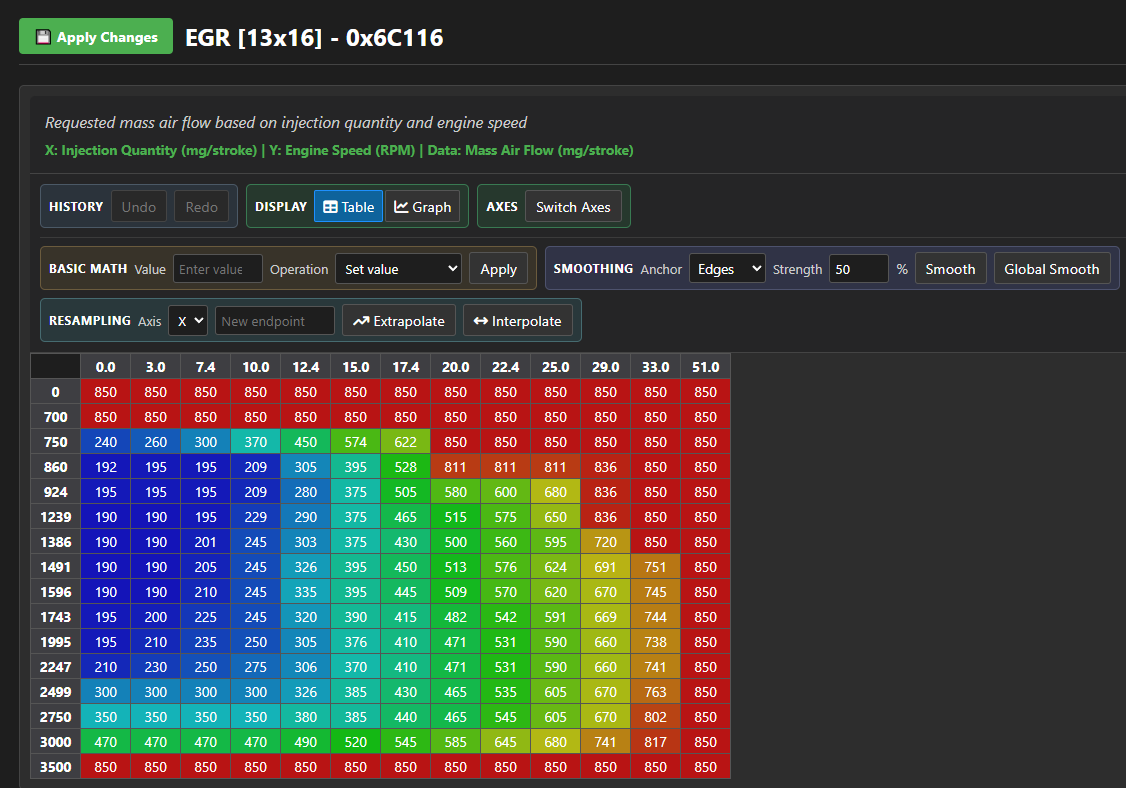Click the Interpolate button
The width and height of the screenshot is (1126, 788).
[517, 321]
